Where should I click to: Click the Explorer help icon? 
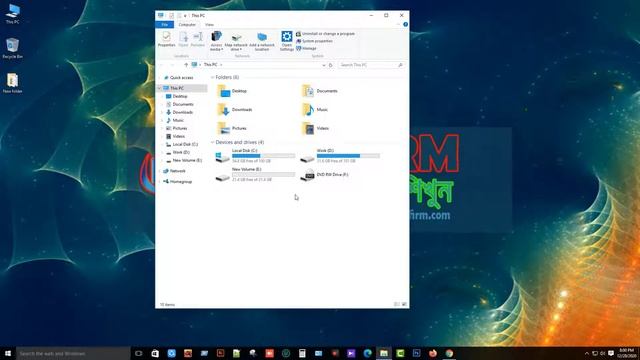tap(405, 24)
